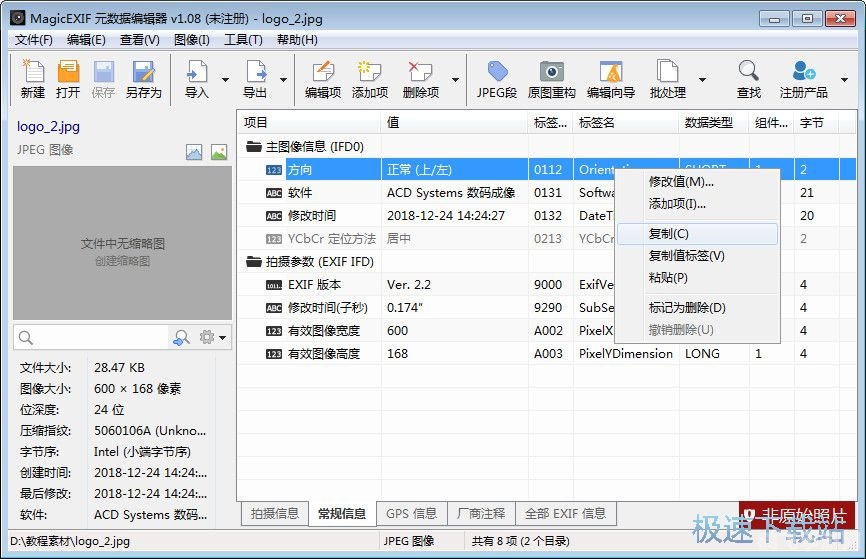Click the 标签名 column header
The height and width of the screenshot is (559, 866).
[626, 122]
